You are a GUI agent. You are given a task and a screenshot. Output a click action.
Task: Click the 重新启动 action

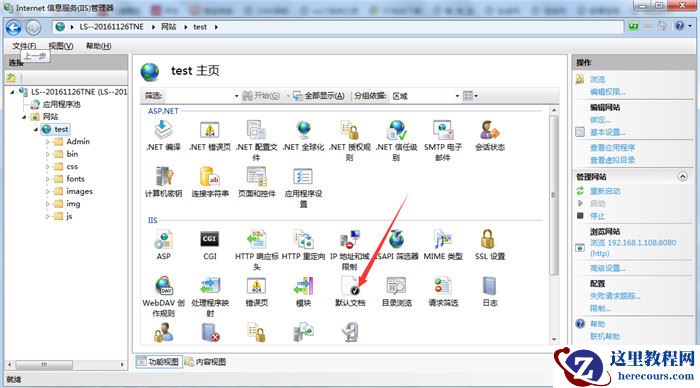pos(605,191)
